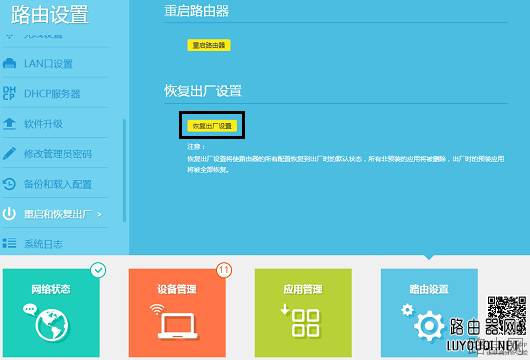
Task: Click the DHCP icon in the sidebar
Action: pyautogui.click(x=9, y=93)
